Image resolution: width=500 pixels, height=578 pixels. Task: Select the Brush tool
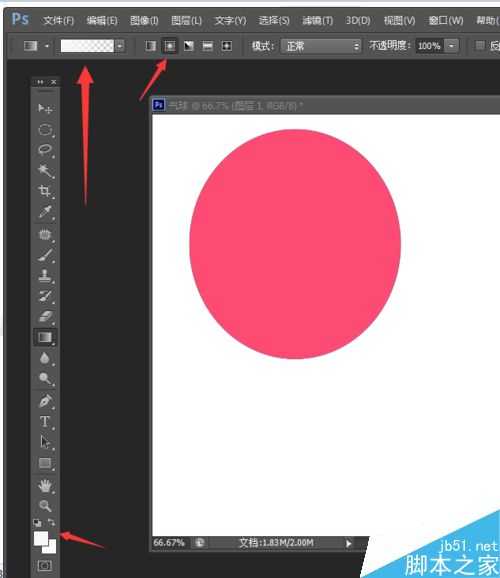[45, 255]
